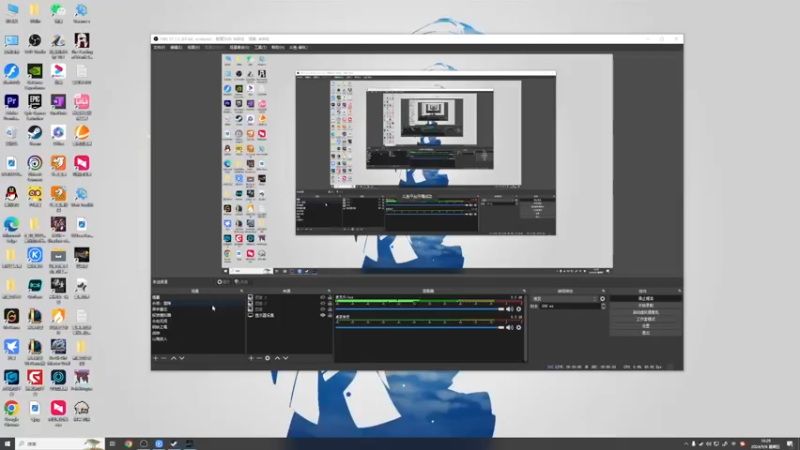Image resolution: width=800 pixels, height=450 pixels.
Task: Click the transition duration spinner arrows
Action: (x=603, y=306)
